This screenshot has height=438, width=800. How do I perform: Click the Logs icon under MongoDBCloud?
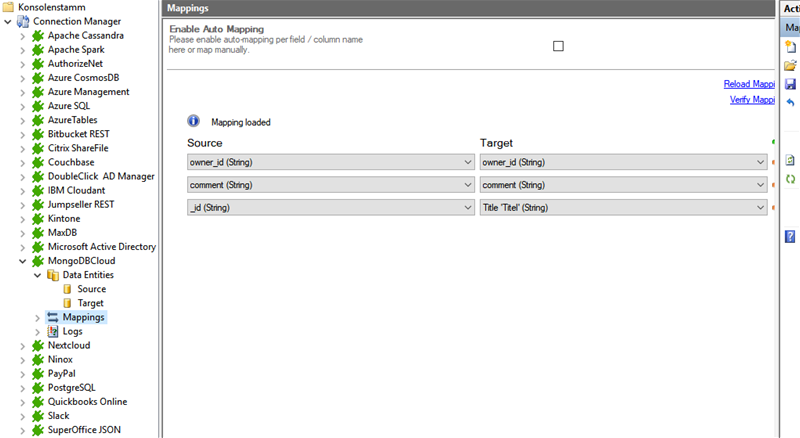click(x=54, y=331)
